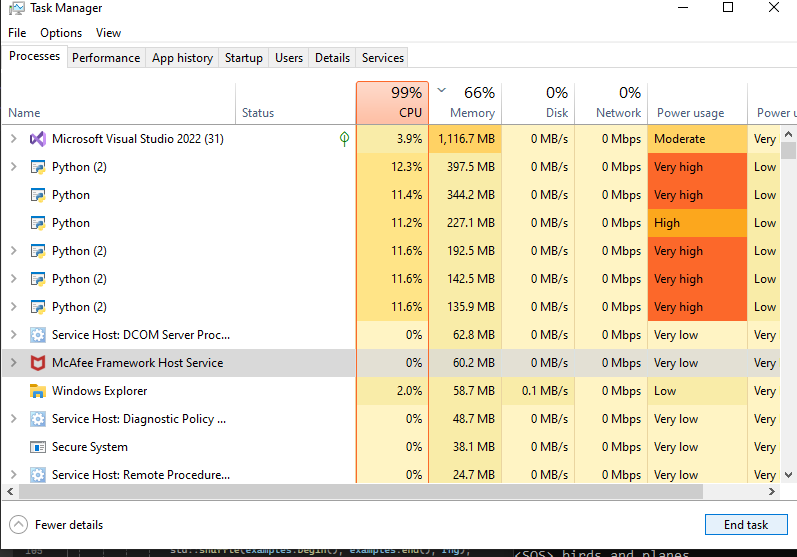Screen dimensions: 797x557
Task: Sort processes by CPU column header
Action: pyautogui.click(x=392, y=102)
